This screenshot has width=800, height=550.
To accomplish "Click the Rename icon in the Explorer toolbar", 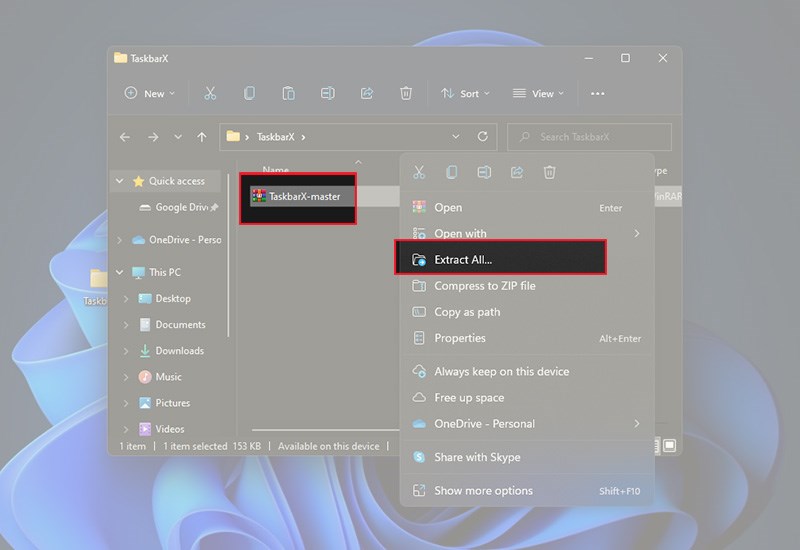I will pyautogui.click(x=327, y=93).
